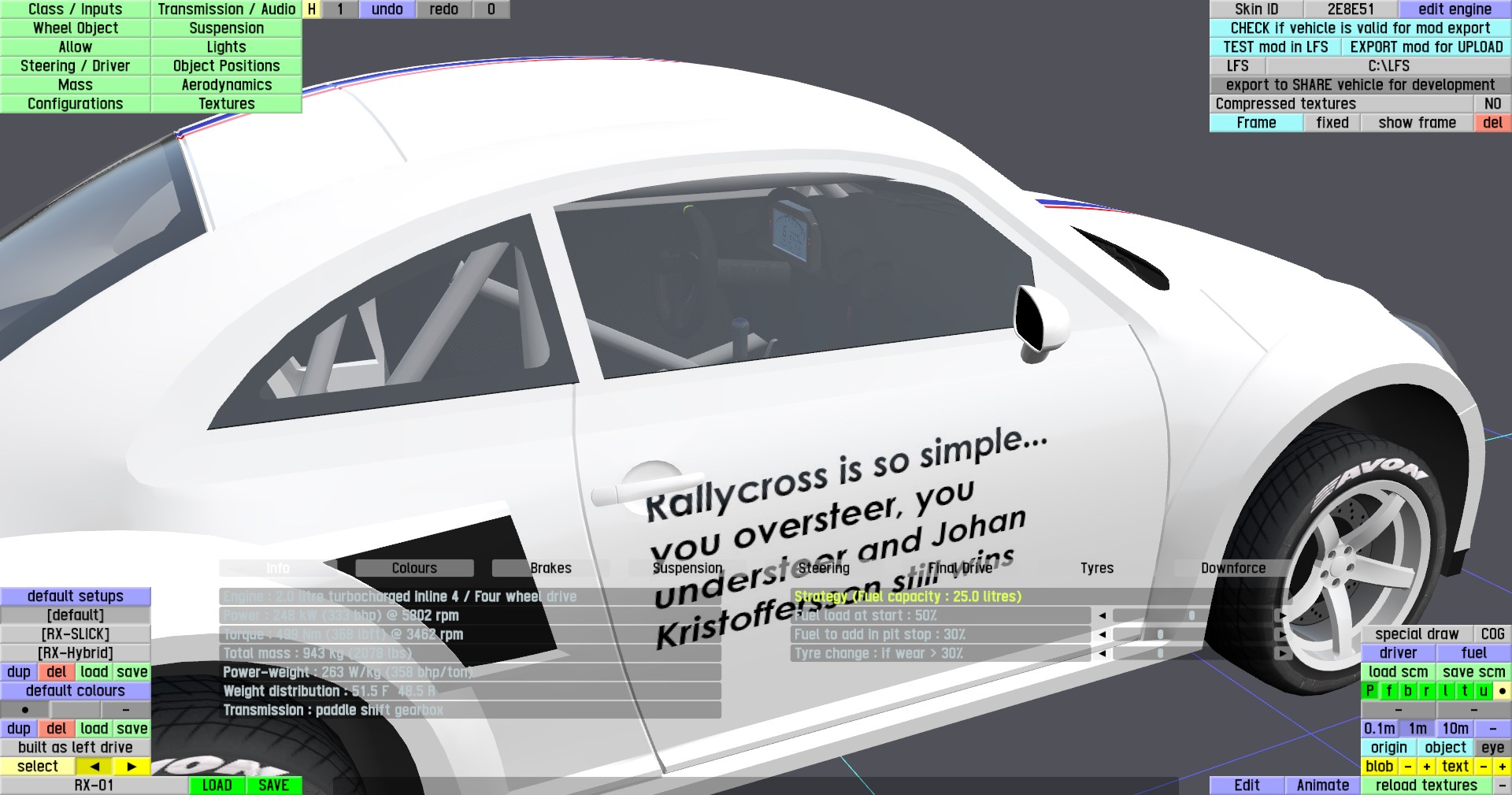The width and height of the screenshot is (1512, 795).
Task: Check if vehicle is valid for mod export
Action: (x=1361, y=28)
